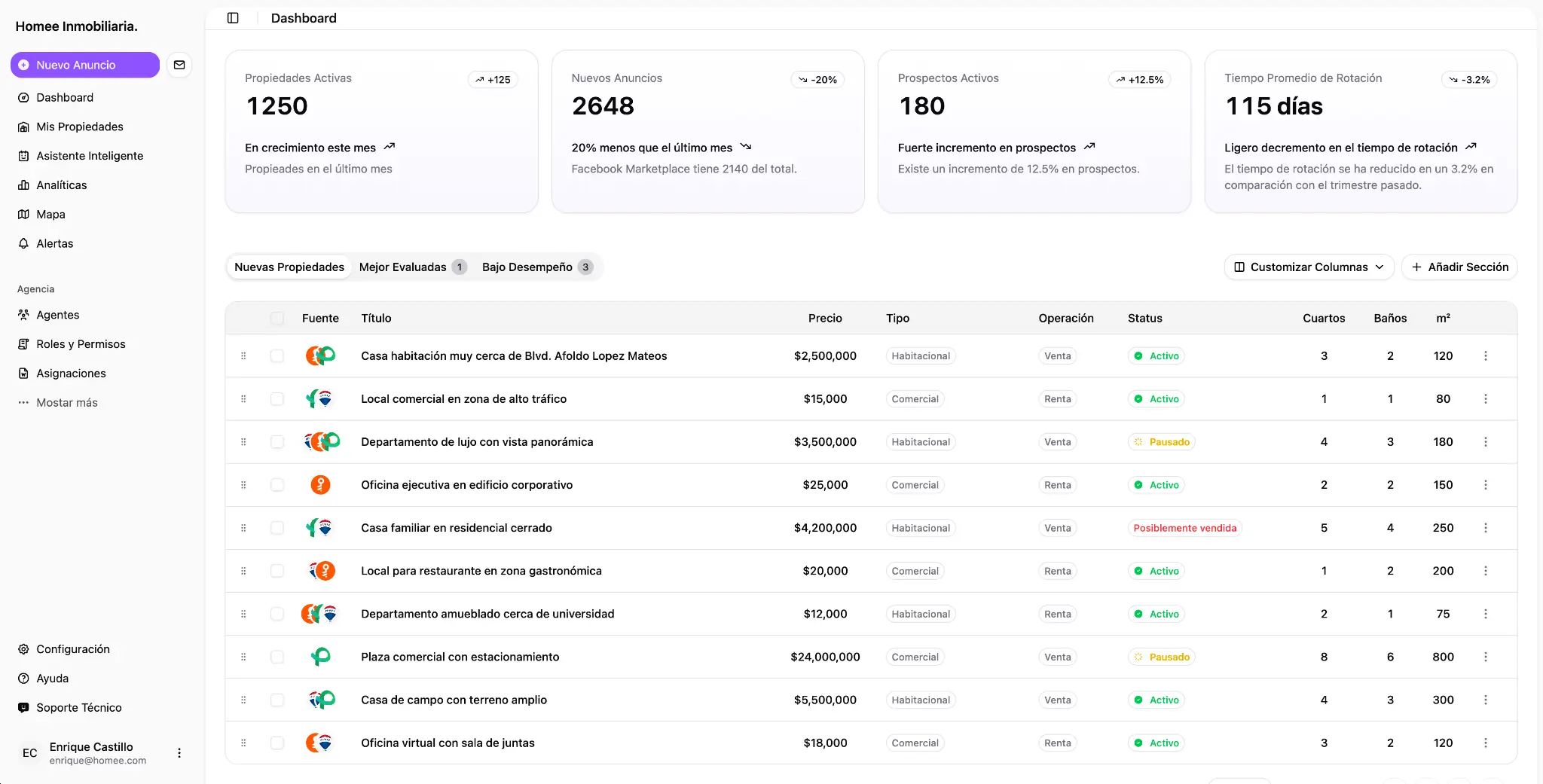The width and height of the screenshot is (1543, 784).
Task: Click the Nuevo Anuncio button
Action: pyautogui.click(x=84, y=65)
